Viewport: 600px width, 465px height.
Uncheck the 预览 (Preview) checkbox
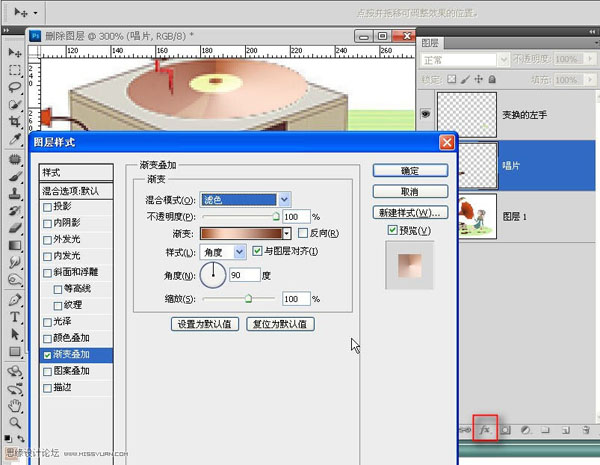pos(392,231)
